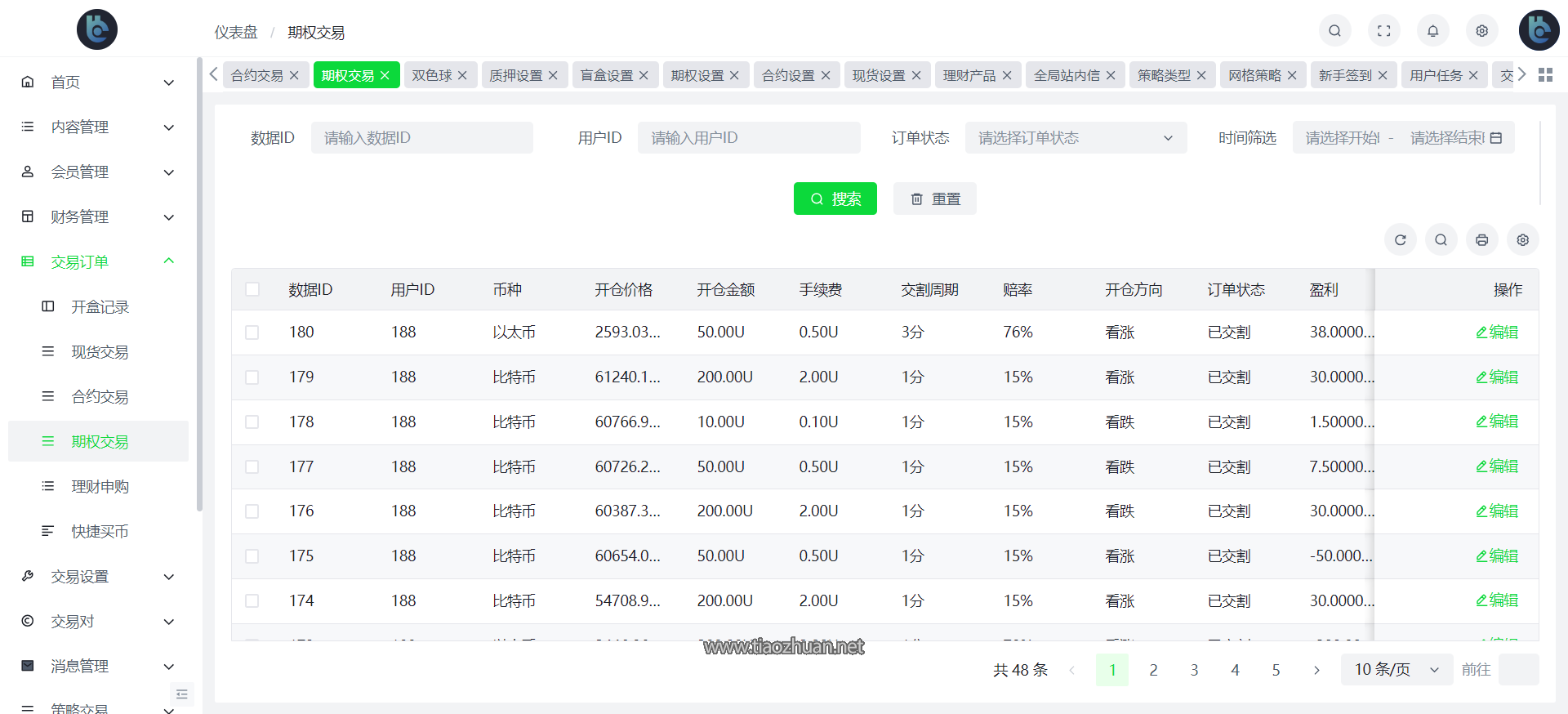
Task: Focus the 数据ID input field
Action: (x=421, y=138)
